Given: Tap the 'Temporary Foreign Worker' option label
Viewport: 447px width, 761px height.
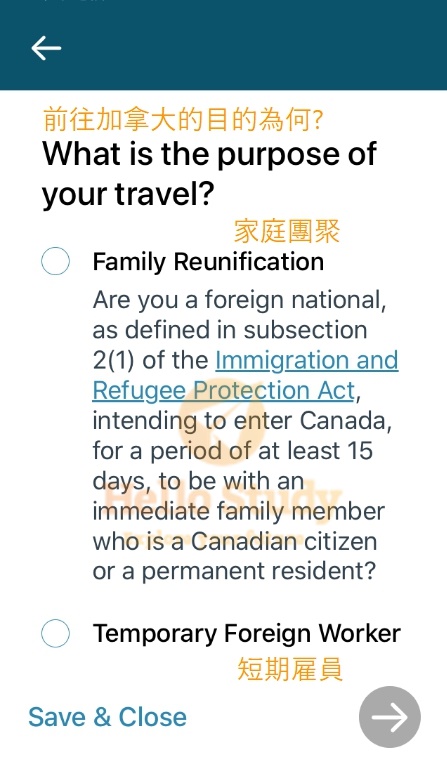Looking at the screenshot, I should (247, 633).
